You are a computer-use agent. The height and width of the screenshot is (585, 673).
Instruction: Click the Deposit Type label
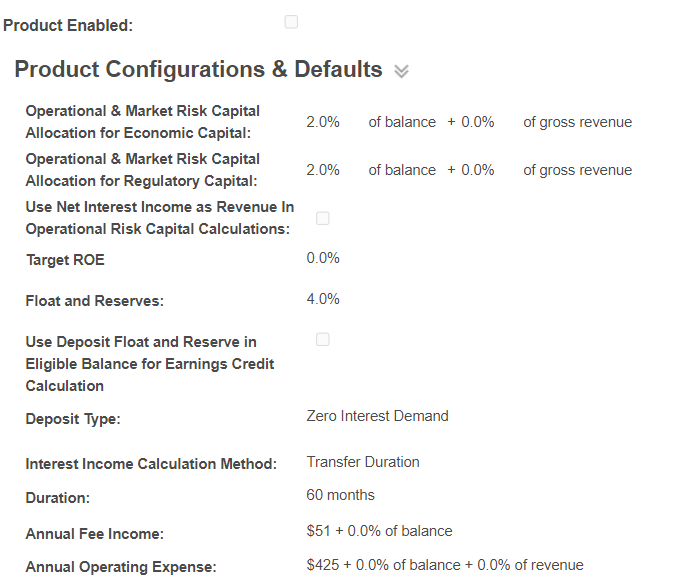click(73, 419)
